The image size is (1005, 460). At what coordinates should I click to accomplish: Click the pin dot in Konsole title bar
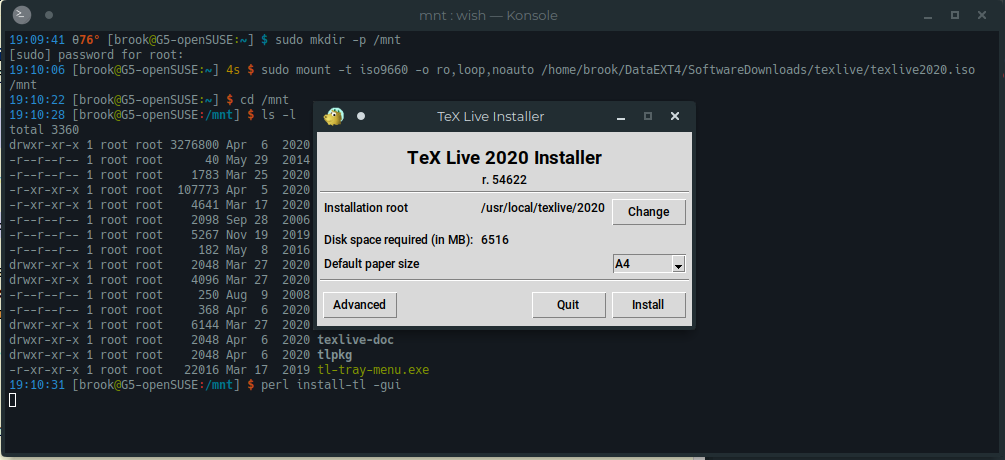pyautogui.click(x=49, y=15)
